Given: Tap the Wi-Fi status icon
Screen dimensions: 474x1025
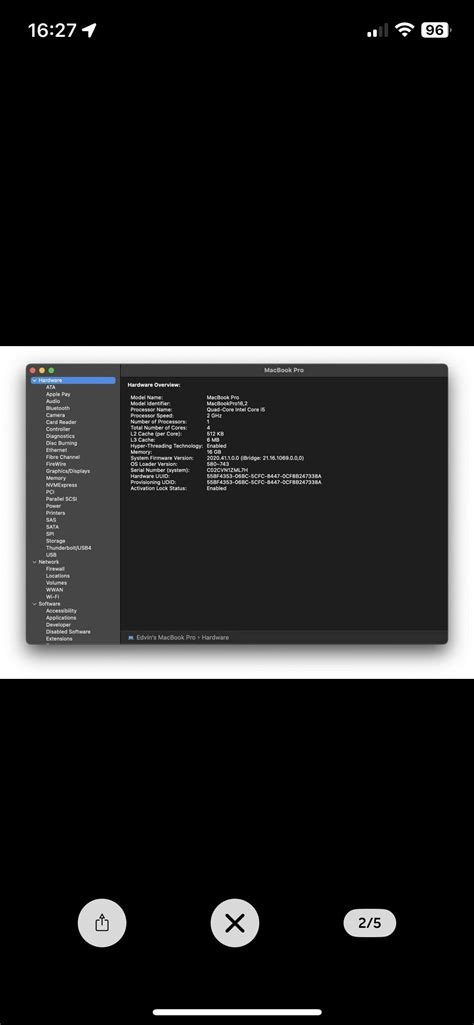Looking at the screenshot, I should pos(405,30).
